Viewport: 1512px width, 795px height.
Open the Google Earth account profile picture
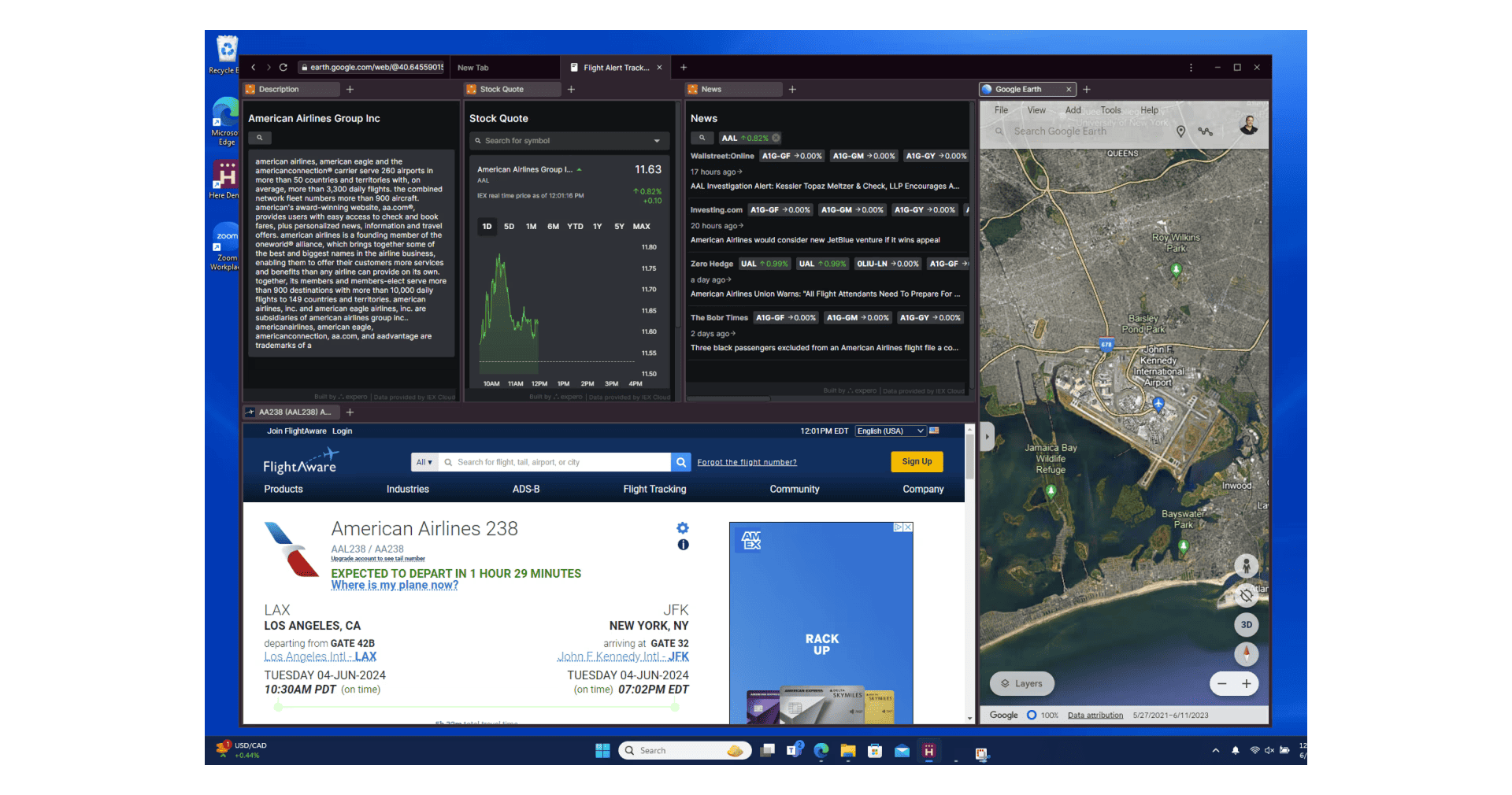(x=1248, y=125)
